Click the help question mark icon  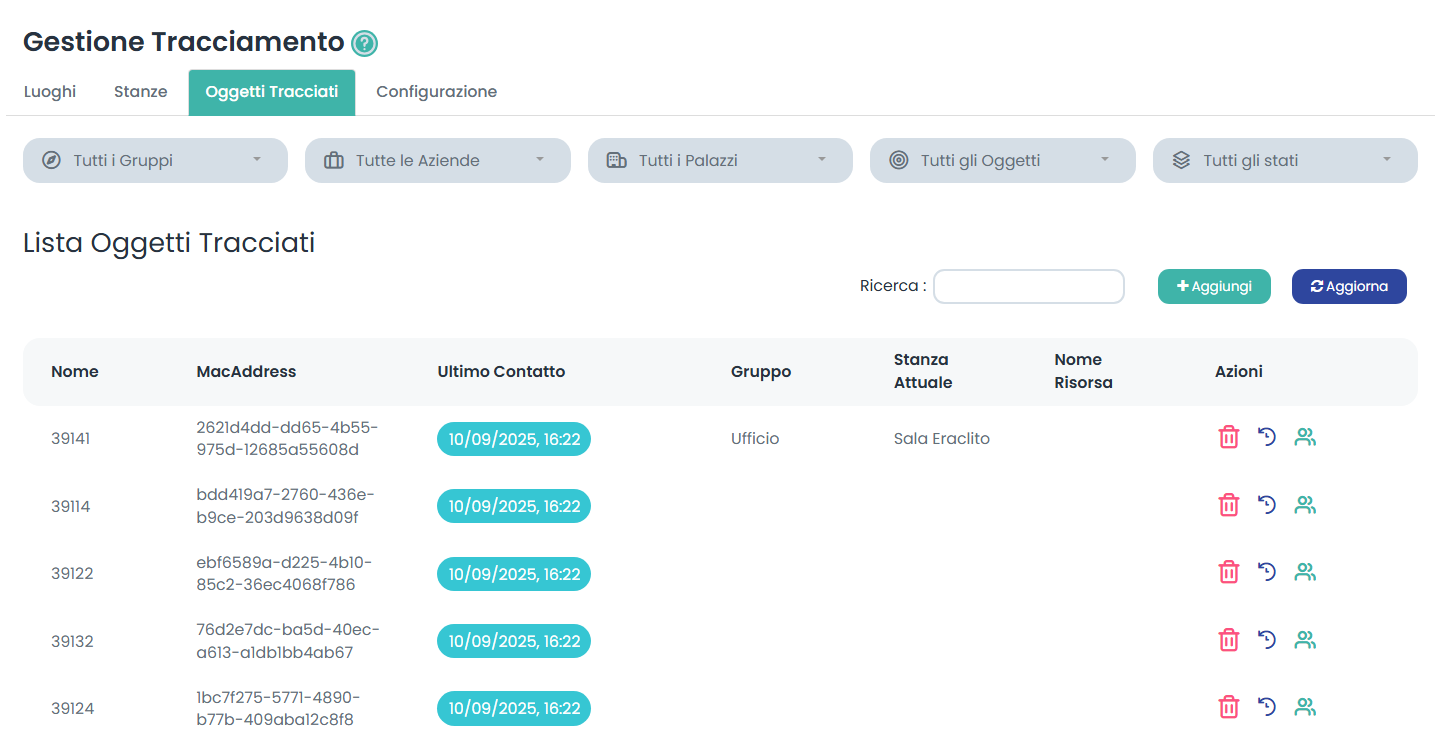[x=364, y=43]
